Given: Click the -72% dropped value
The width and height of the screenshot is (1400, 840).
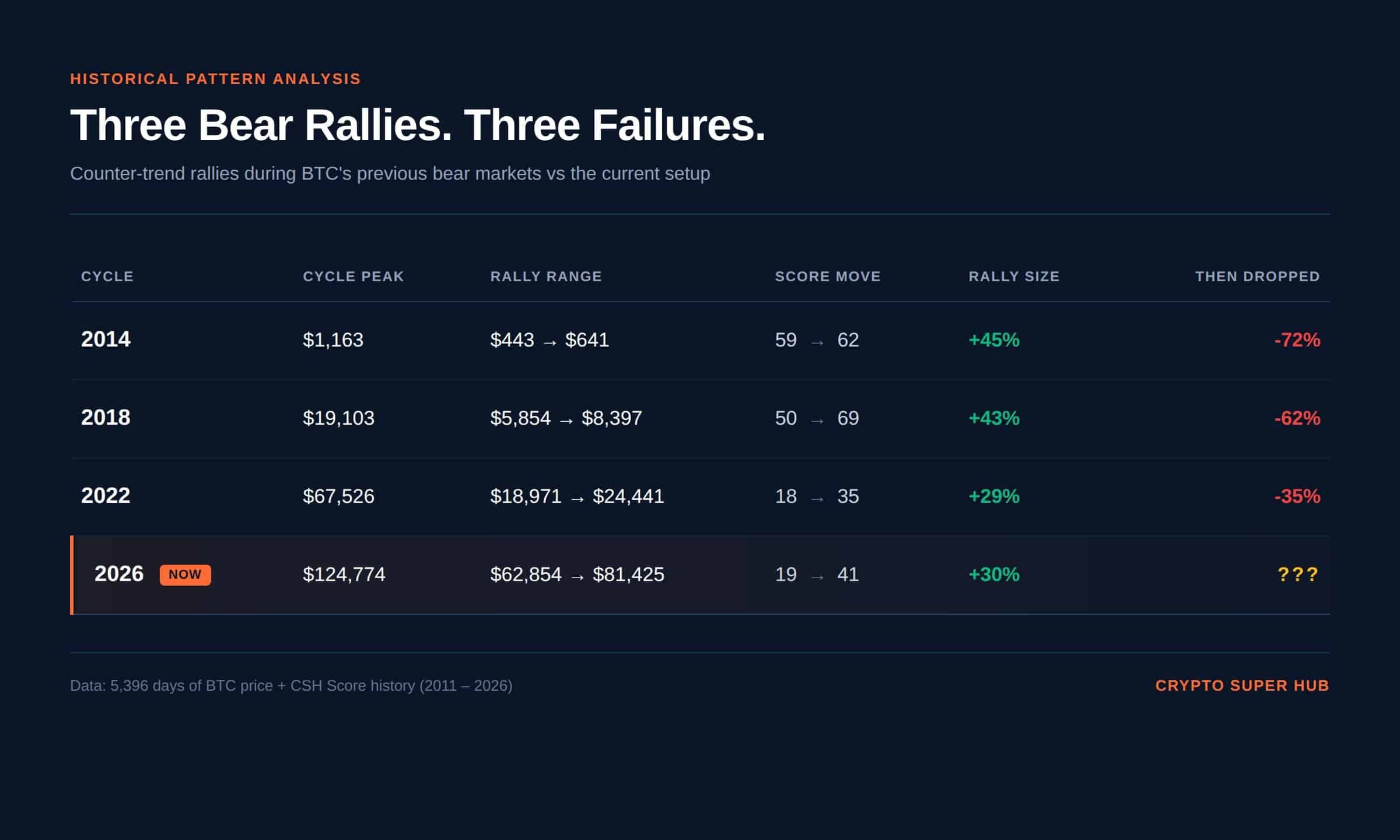Looking at the screenshot, I should pyautogui.click(x=1297, y=340).
